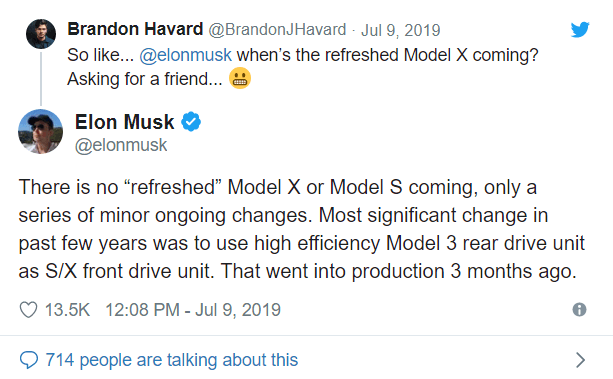The width and height of the screenshot is (613, 379).
Task: Open Elon Musk's verified badge
Action: click(191, 122)
